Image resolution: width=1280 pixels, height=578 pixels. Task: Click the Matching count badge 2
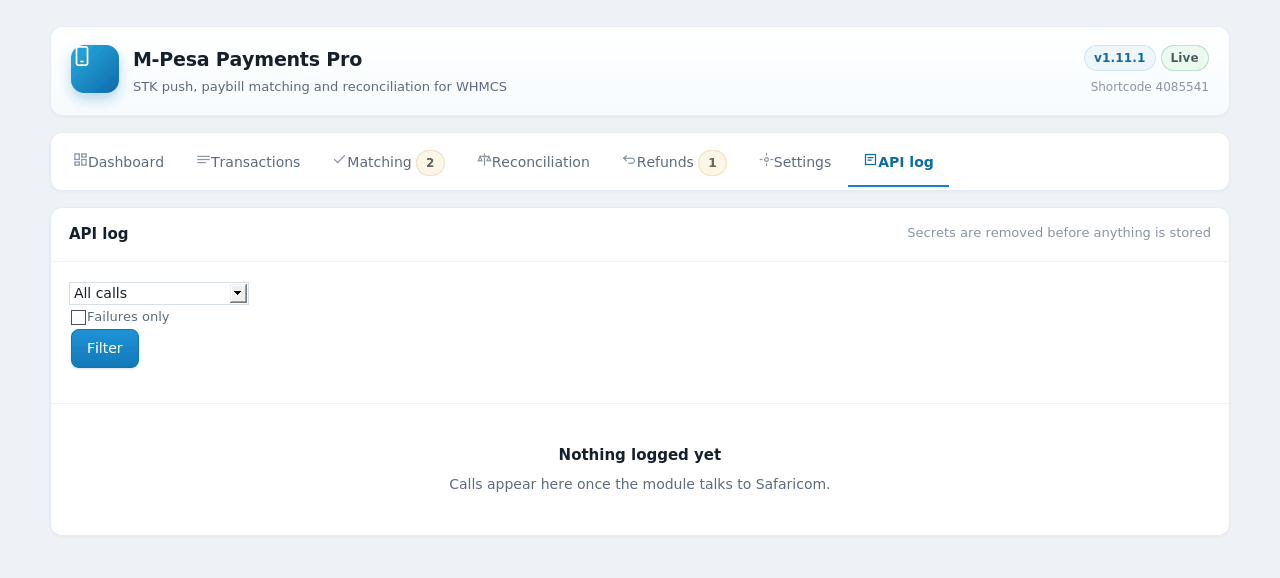430,163
